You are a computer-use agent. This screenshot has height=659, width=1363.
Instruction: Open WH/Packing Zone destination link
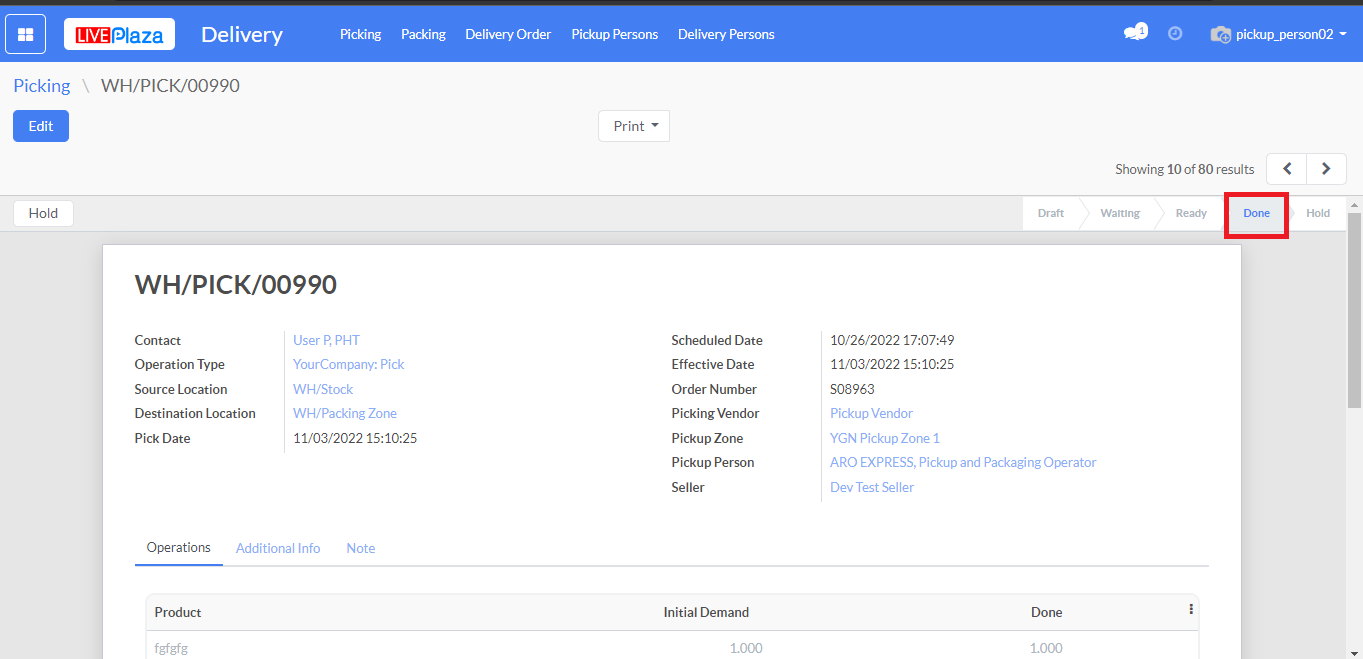[x=345, y=413]
